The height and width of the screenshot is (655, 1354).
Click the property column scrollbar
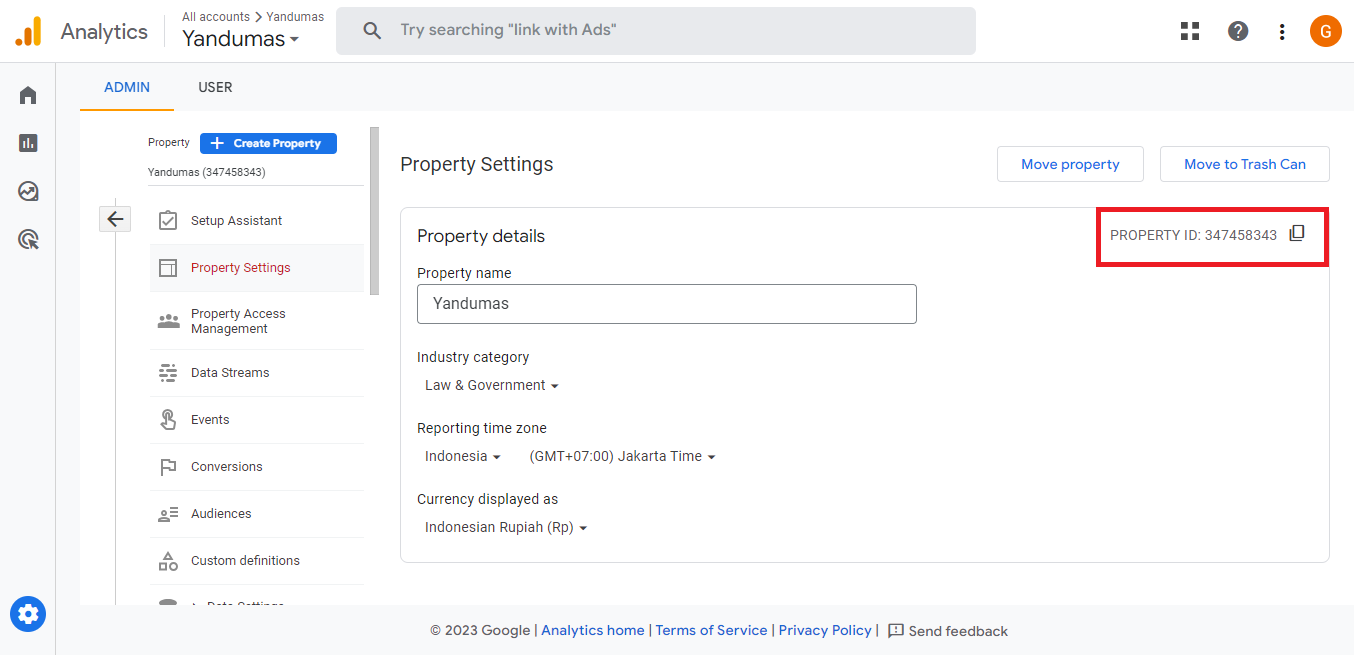click(375, 211)
